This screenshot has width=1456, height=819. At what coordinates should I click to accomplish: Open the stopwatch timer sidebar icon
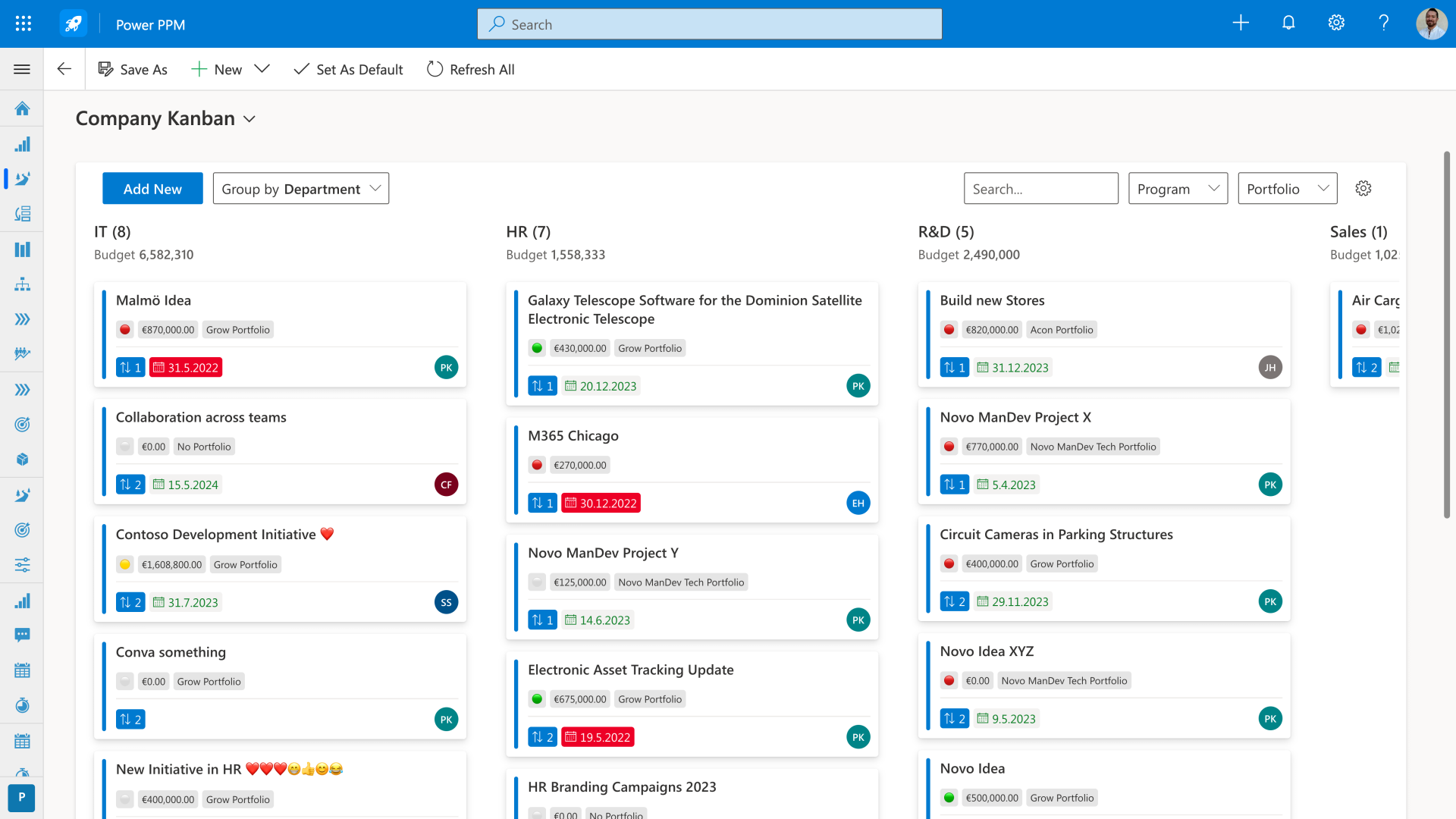(x=22, y=705)
